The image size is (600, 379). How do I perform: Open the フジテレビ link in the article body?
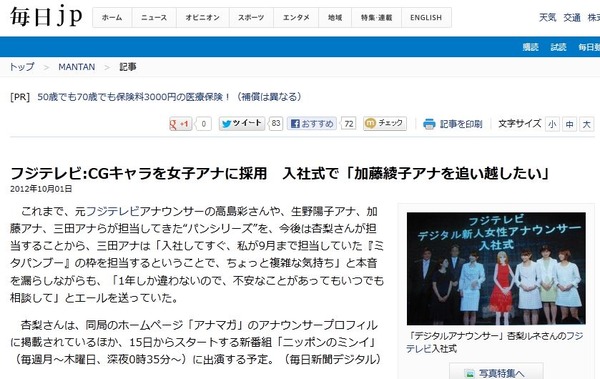(x=112, y=211)
